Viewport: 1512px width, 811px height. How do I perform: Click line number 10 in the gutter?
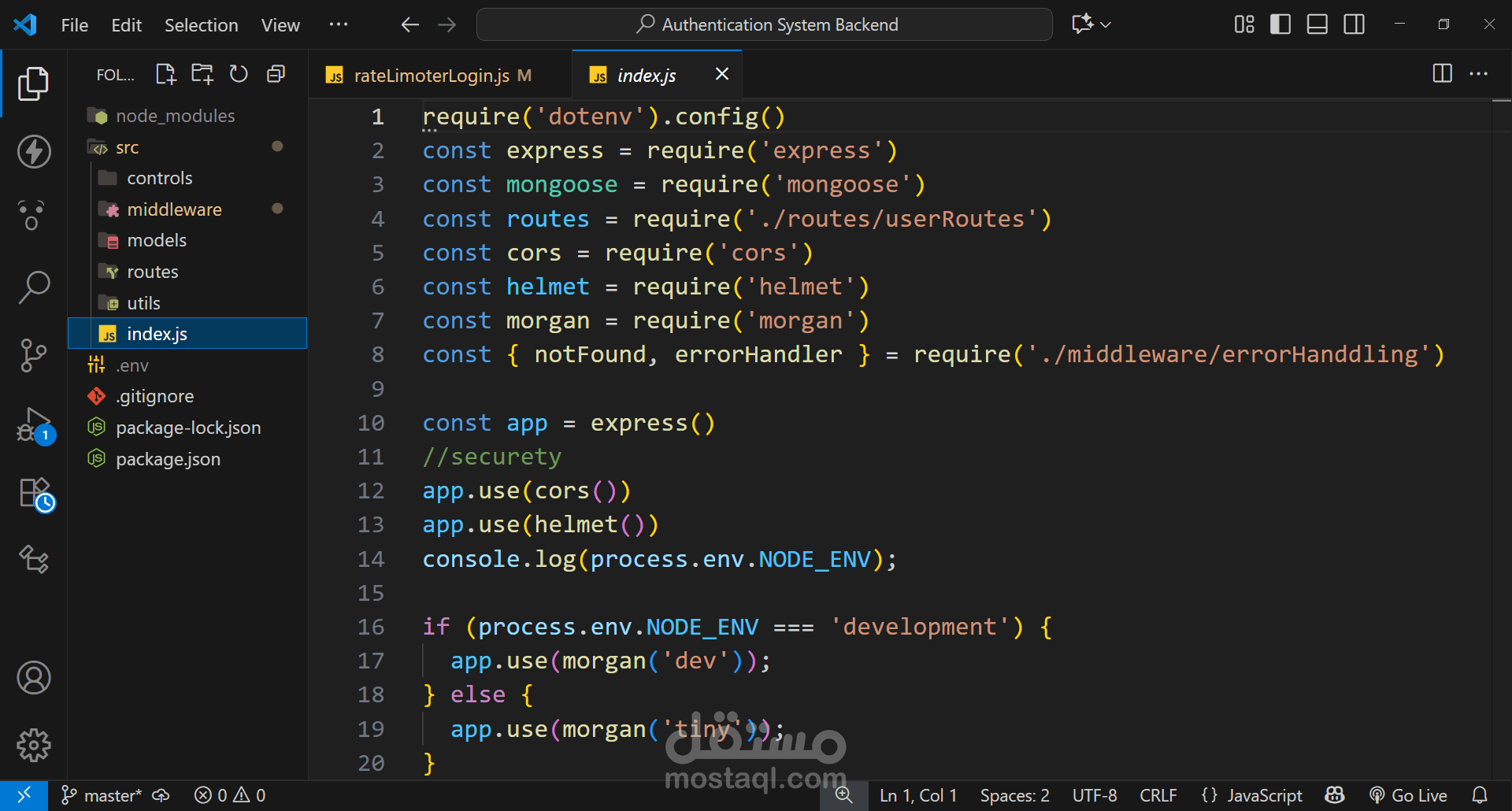(x=371, y=423)
